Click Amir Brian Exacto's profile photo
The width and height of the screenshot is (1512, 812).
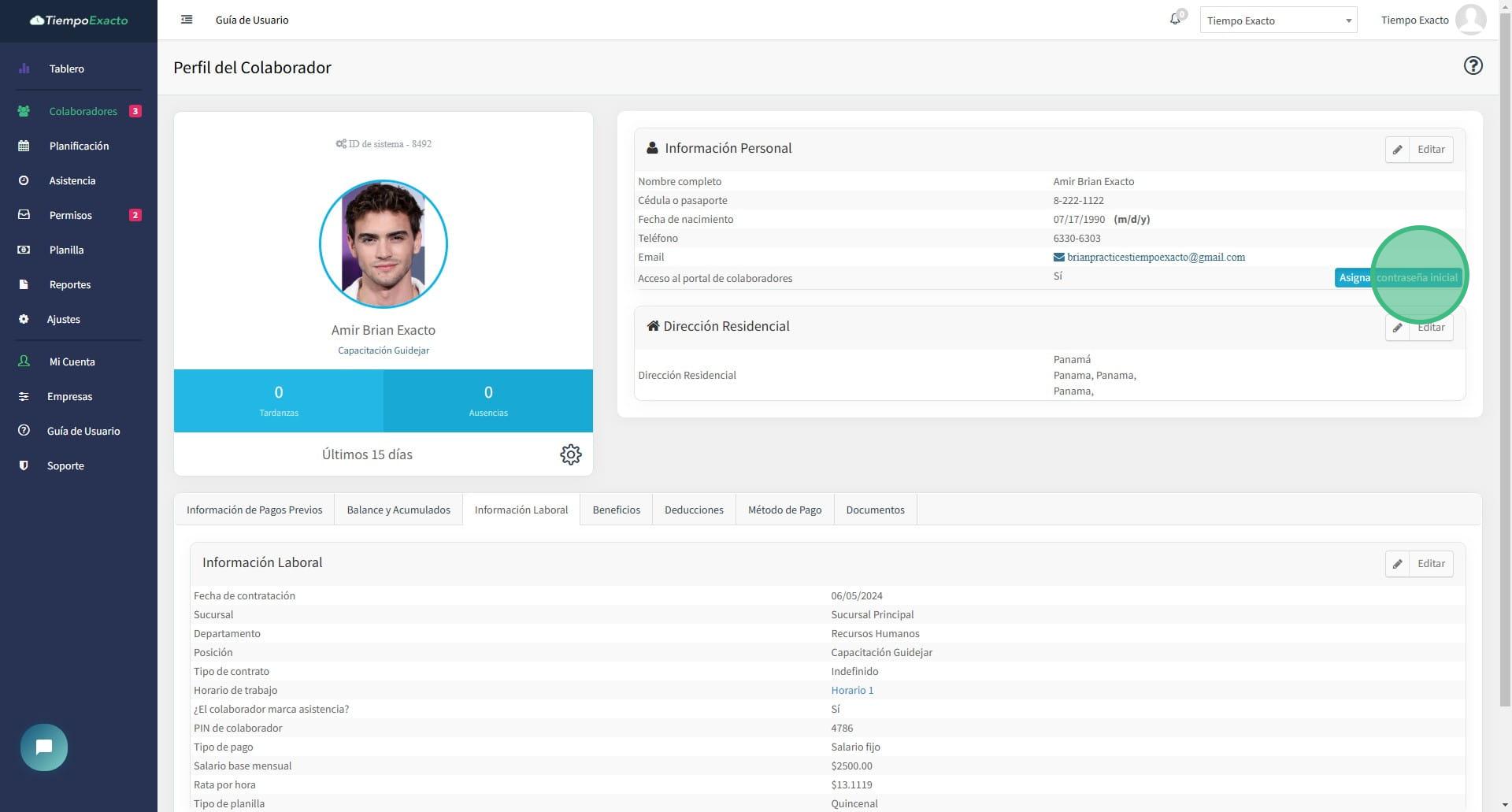pos(384,244)
